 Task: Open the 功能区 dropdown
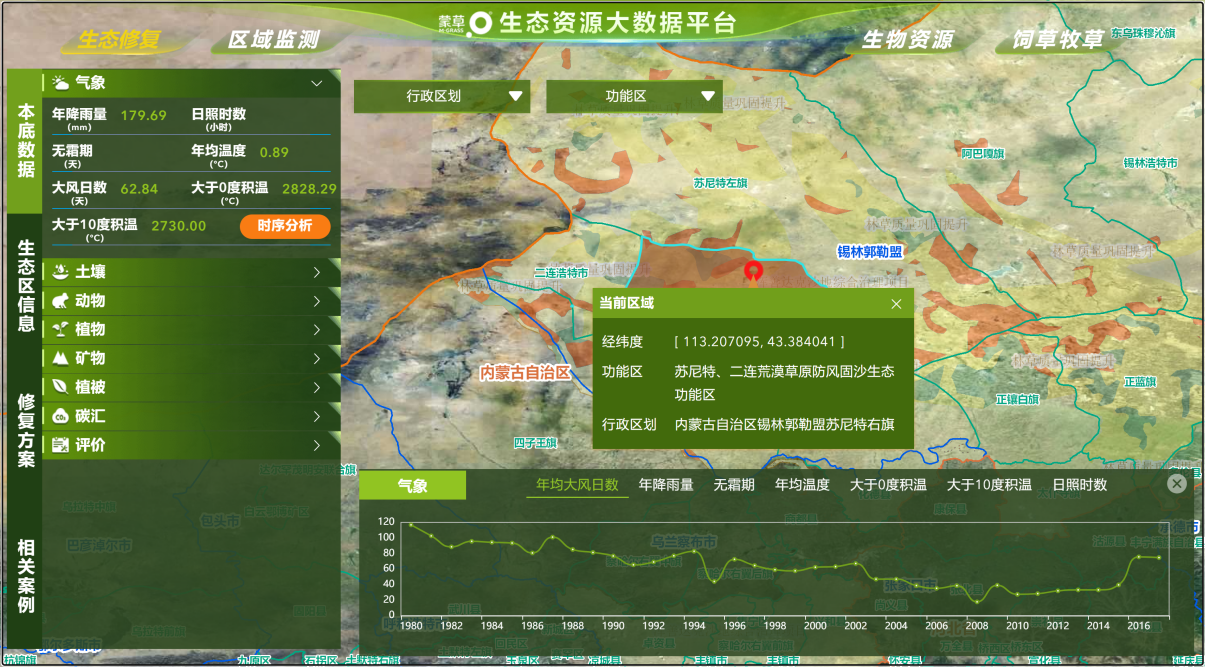(x=634, y=97)
